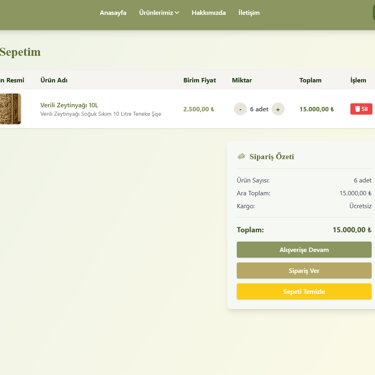Open the Verili Zeytinyağı 10L product link
This screenshot has height=375, width=375.
(x=69, y=105)
